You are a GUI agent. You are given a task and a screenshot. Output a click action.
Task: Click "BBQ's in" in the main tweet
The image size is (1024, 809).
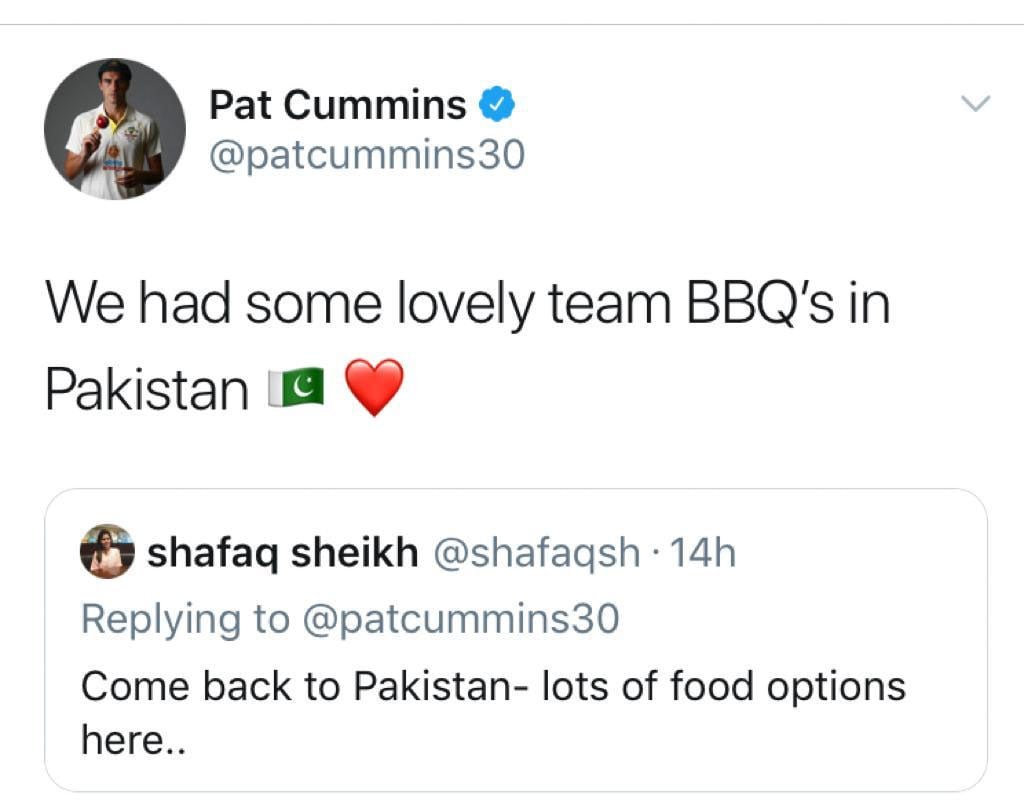point(785,304)
